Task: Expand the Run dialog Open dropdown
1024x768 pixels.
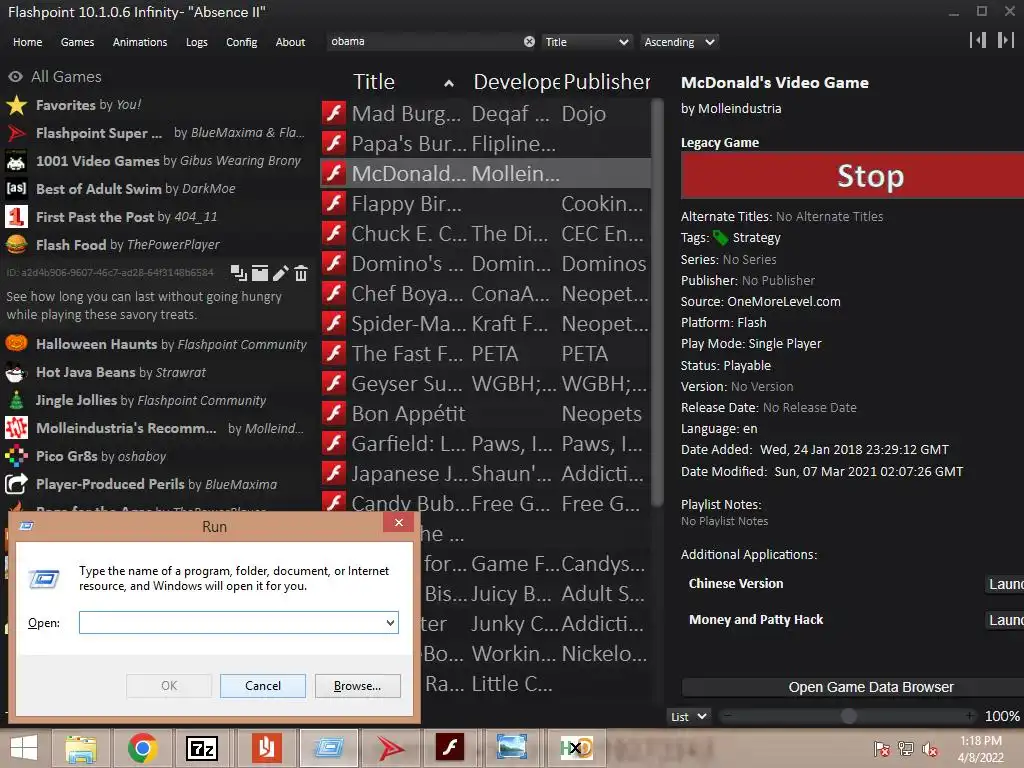Action: pos(390,622)
